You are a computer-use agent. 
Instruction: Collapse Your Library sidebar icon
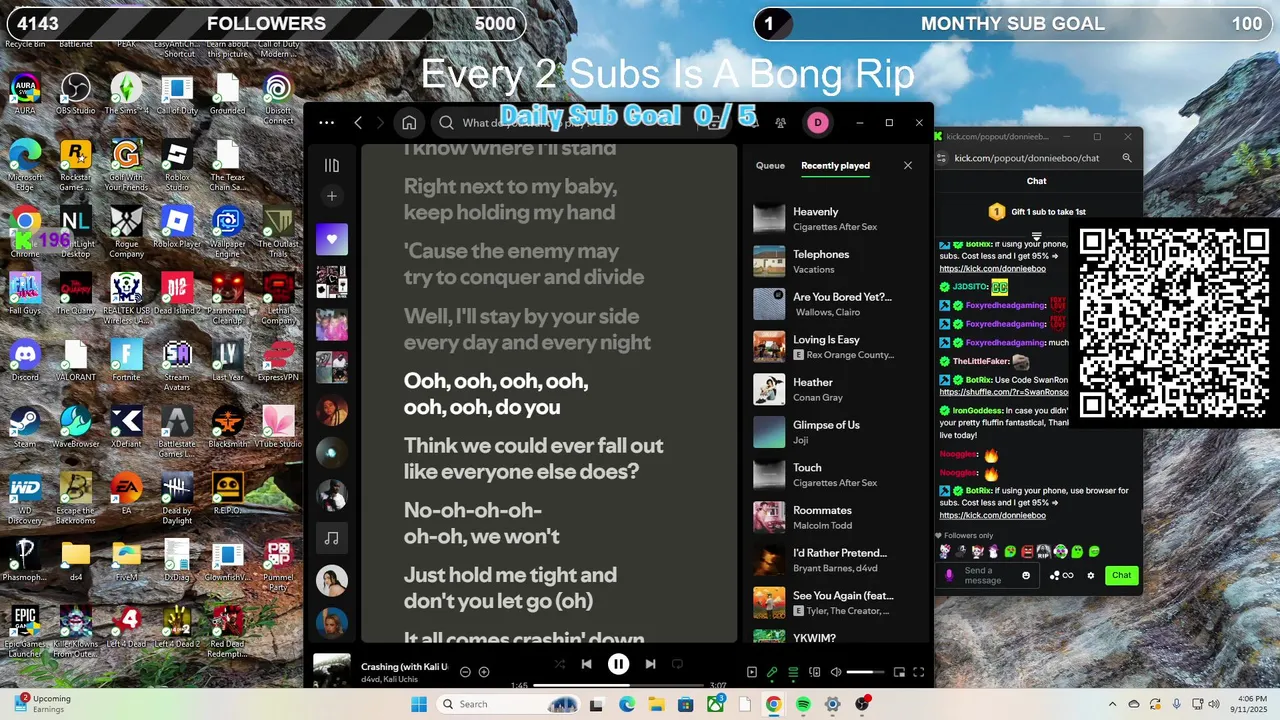tap(332, 166)
